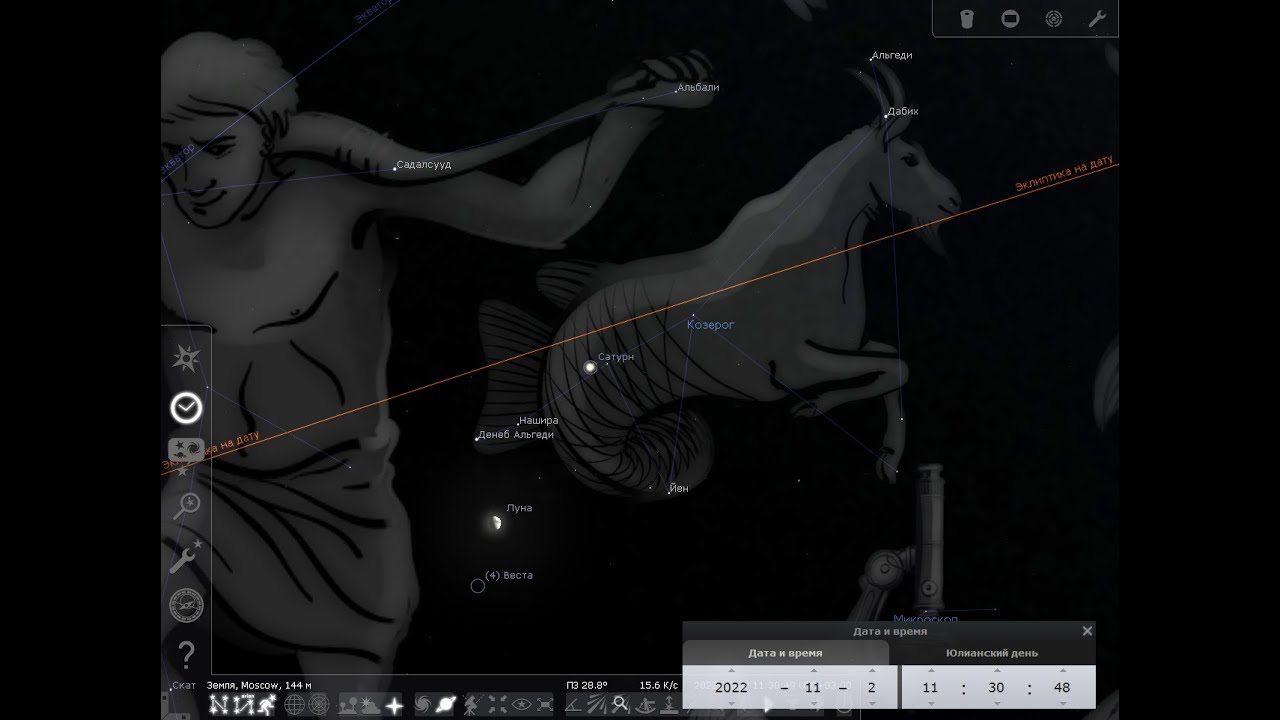This screenshot has width=1280, height=720.
Task: Toggle planet labels Saturn-shaped button
Action: point(446,705)
